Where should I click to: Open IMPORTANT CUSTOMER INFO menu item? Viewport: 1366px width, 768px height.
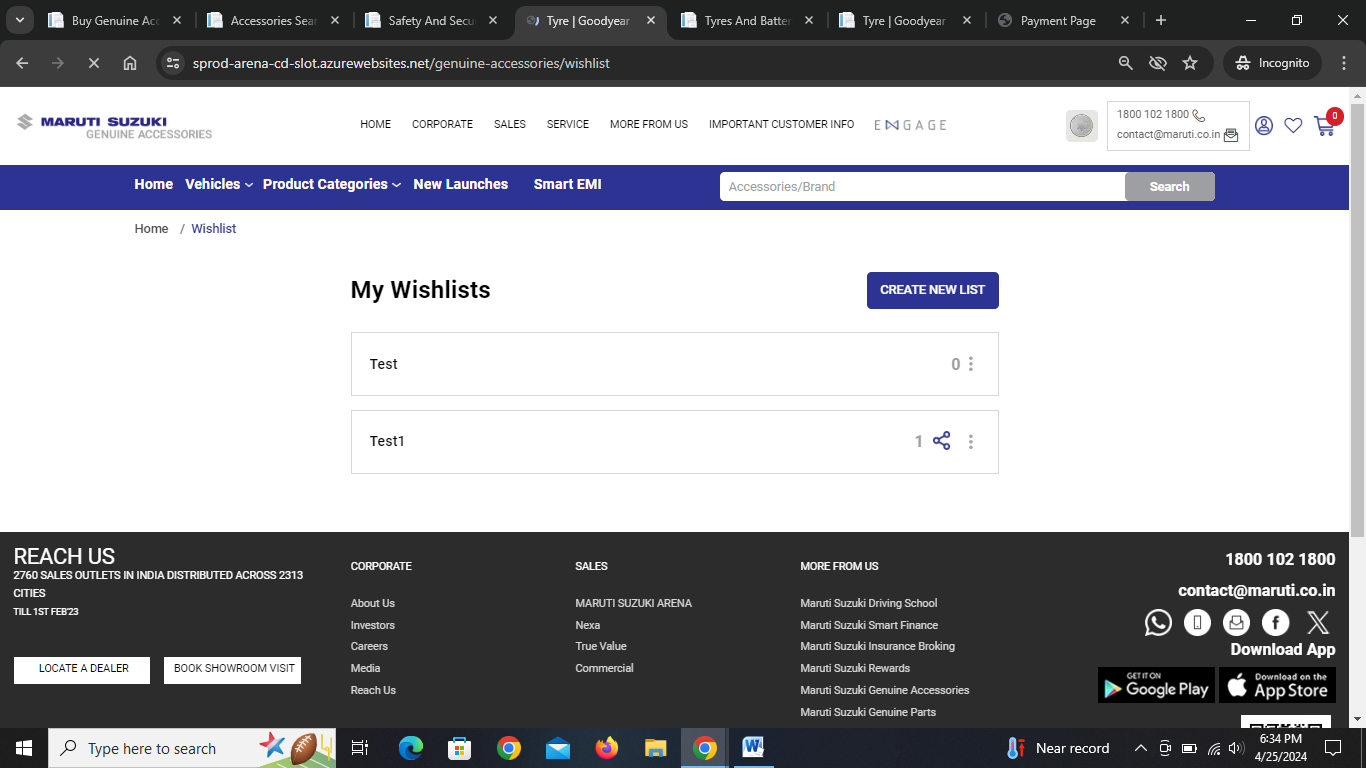click(x=782, y=125)
